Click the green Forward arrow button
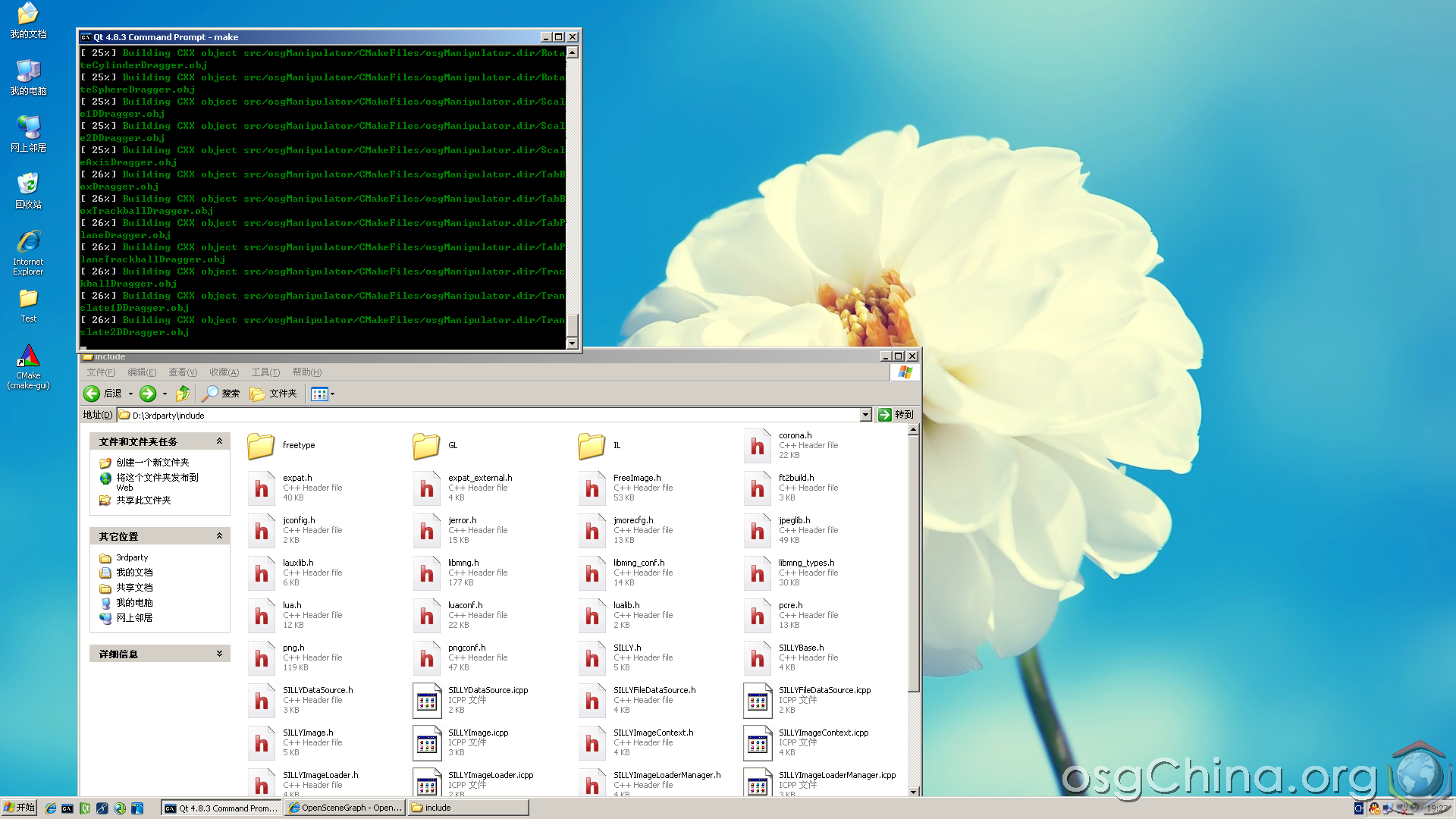The width and height of the screenshot is (1456, 819). click(148, 394)
